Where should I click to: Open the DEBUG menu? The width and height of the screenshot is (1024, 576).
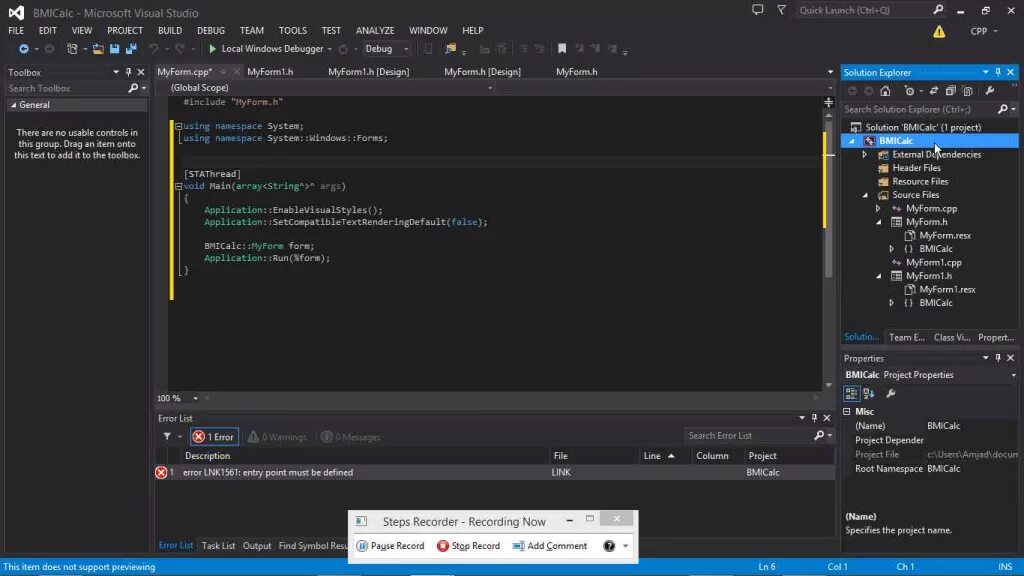(x=211, y=31)
